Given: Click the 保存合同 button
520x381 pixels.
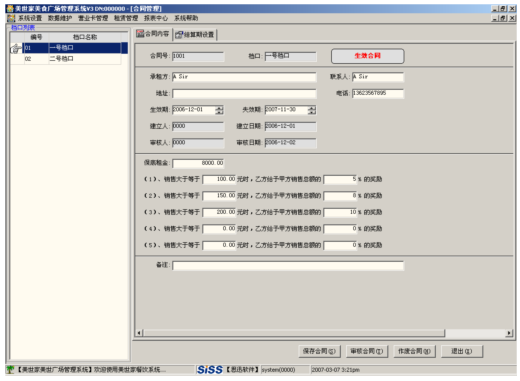Looking at the screenshot, I should (x=319, y=351).
